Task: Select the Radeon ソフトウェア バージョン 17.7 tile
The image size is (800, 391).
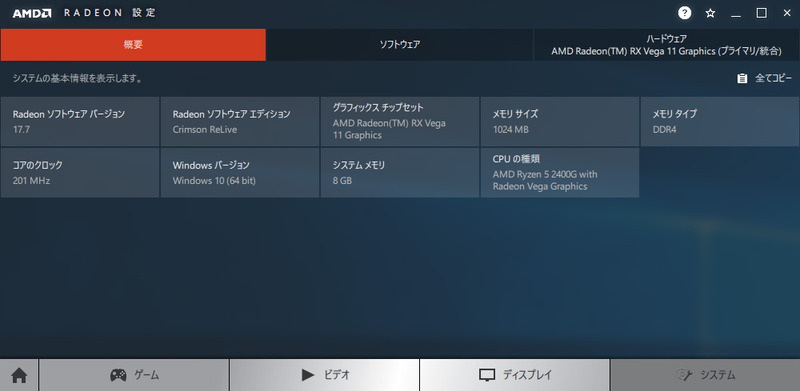Action: tap(80, 121)
